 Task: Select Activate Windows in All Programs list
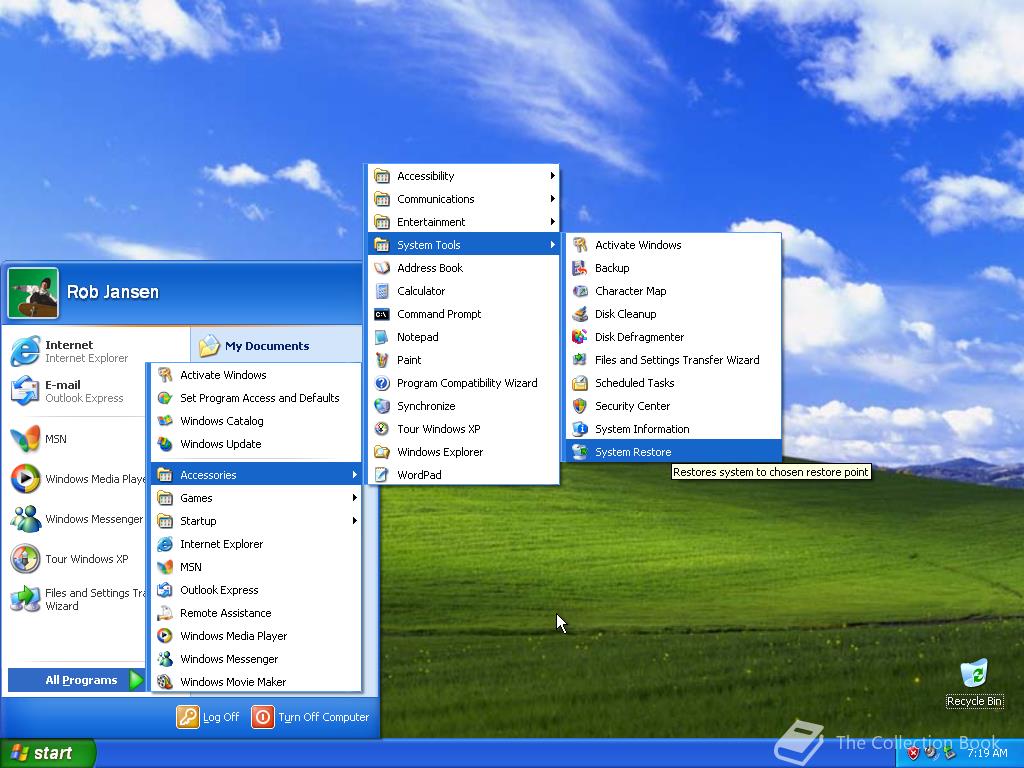[256, 375]
